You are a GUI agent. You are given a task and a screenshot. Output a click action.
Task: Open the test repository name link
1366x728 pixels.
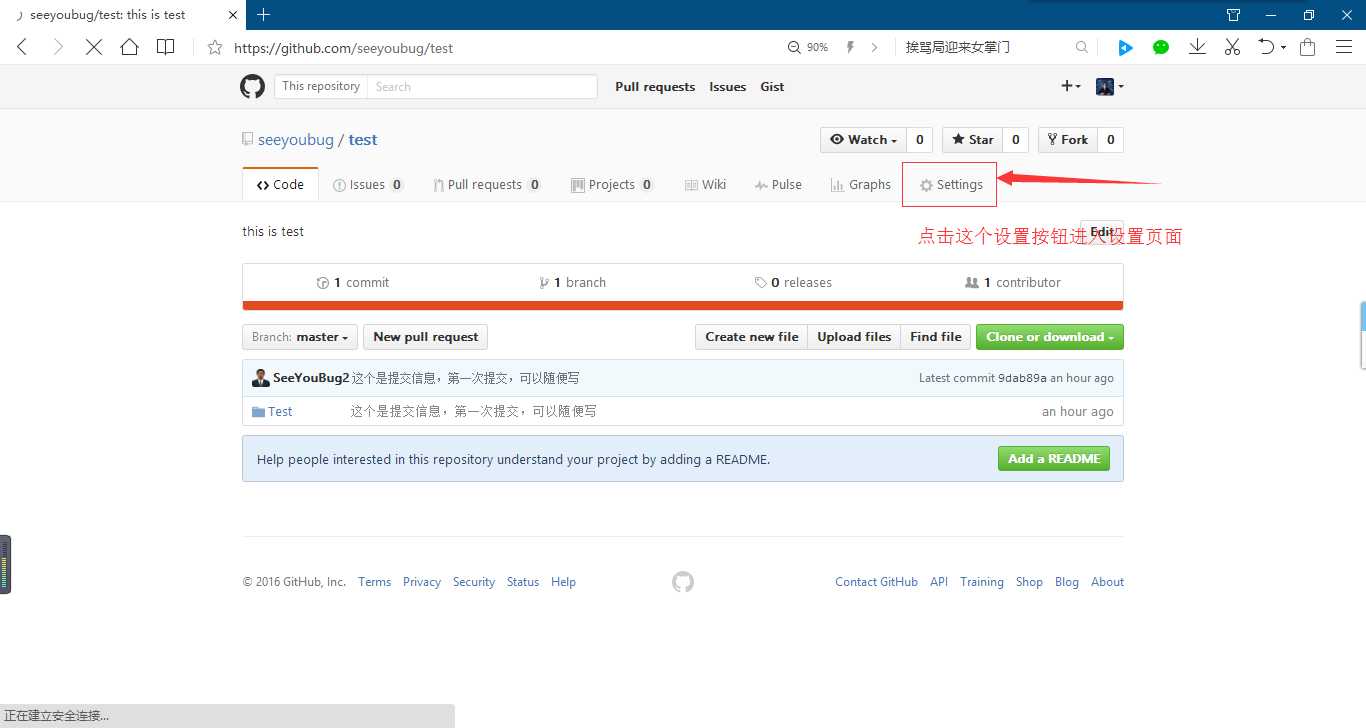tap(363, 140)
